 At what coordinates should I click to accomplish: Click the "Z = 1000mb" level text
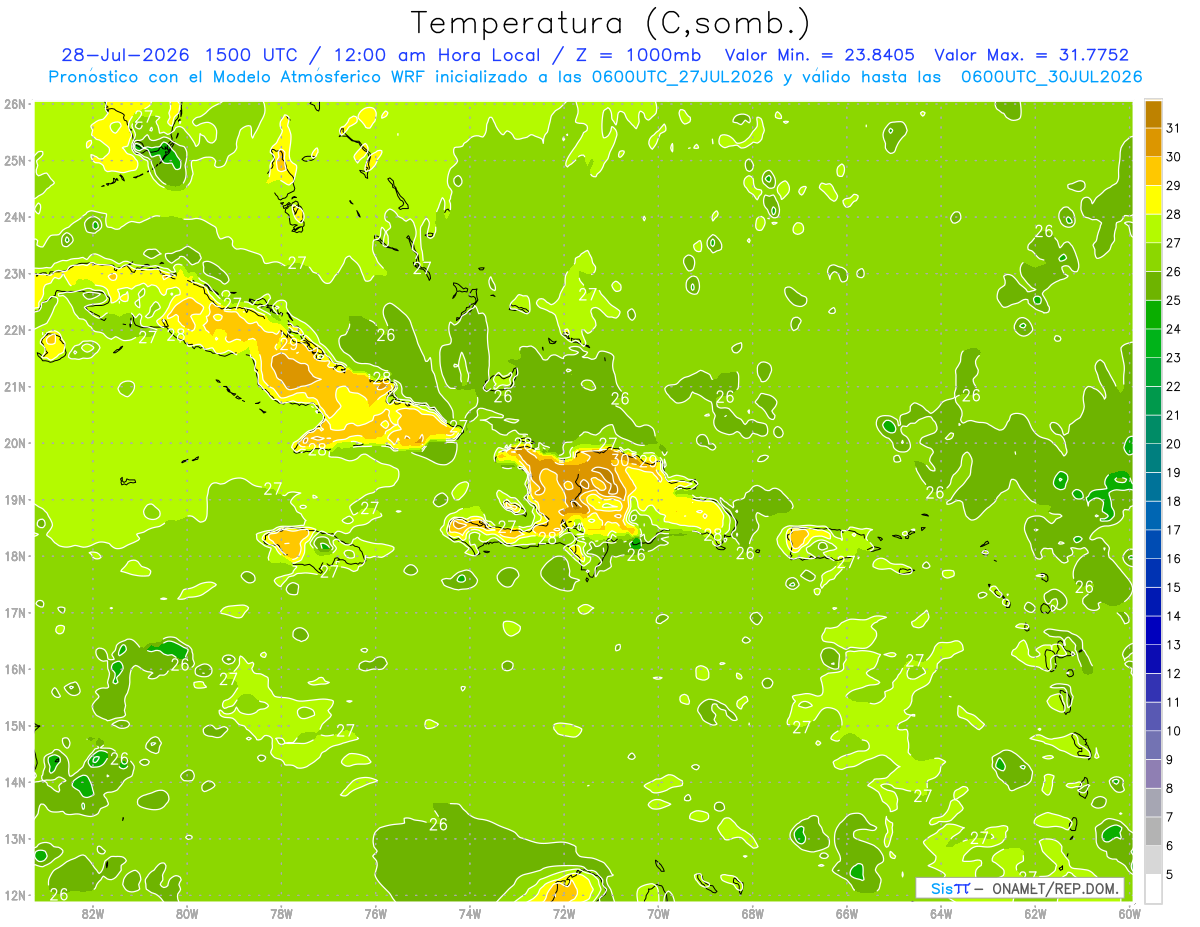(x=638, y=55)
